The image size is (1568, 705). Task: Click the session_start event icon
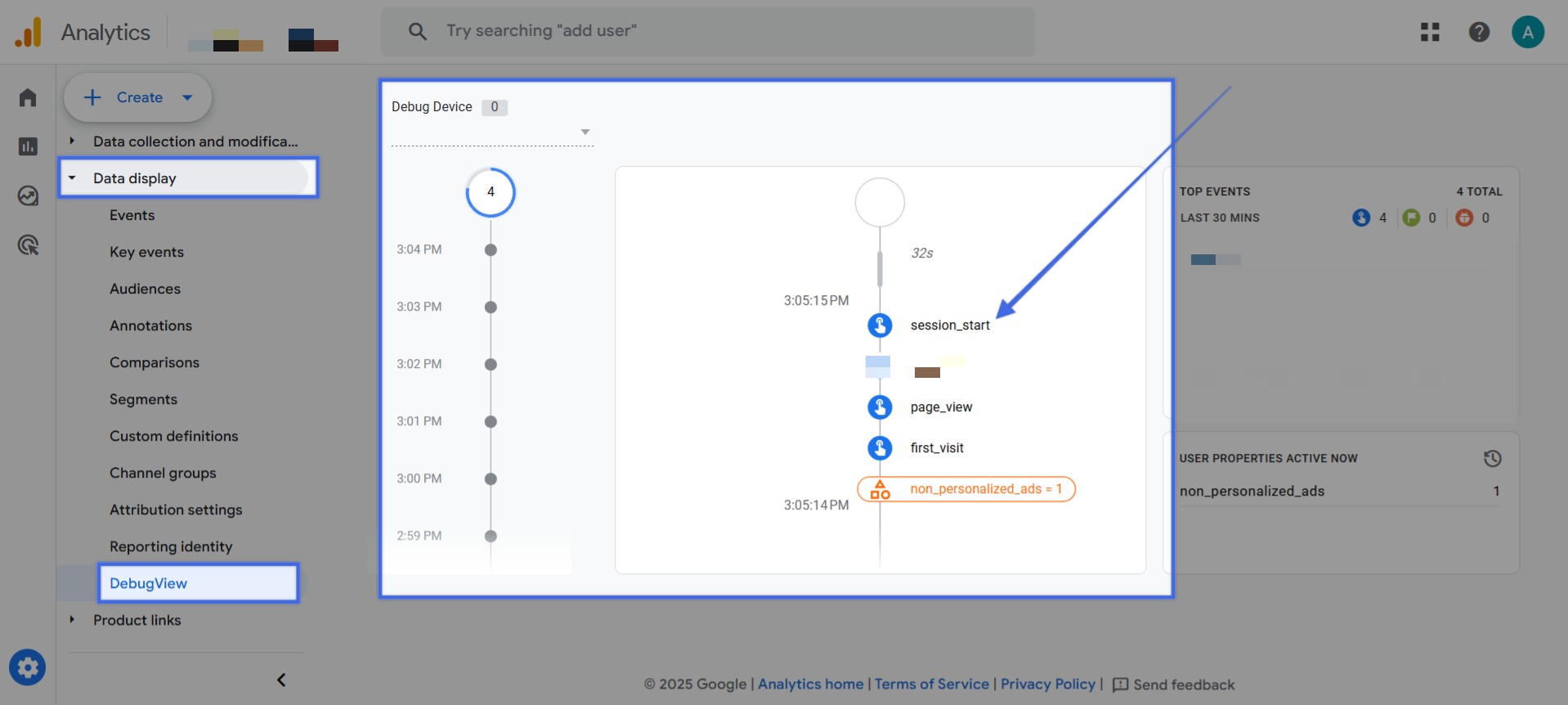click(880, 326)
